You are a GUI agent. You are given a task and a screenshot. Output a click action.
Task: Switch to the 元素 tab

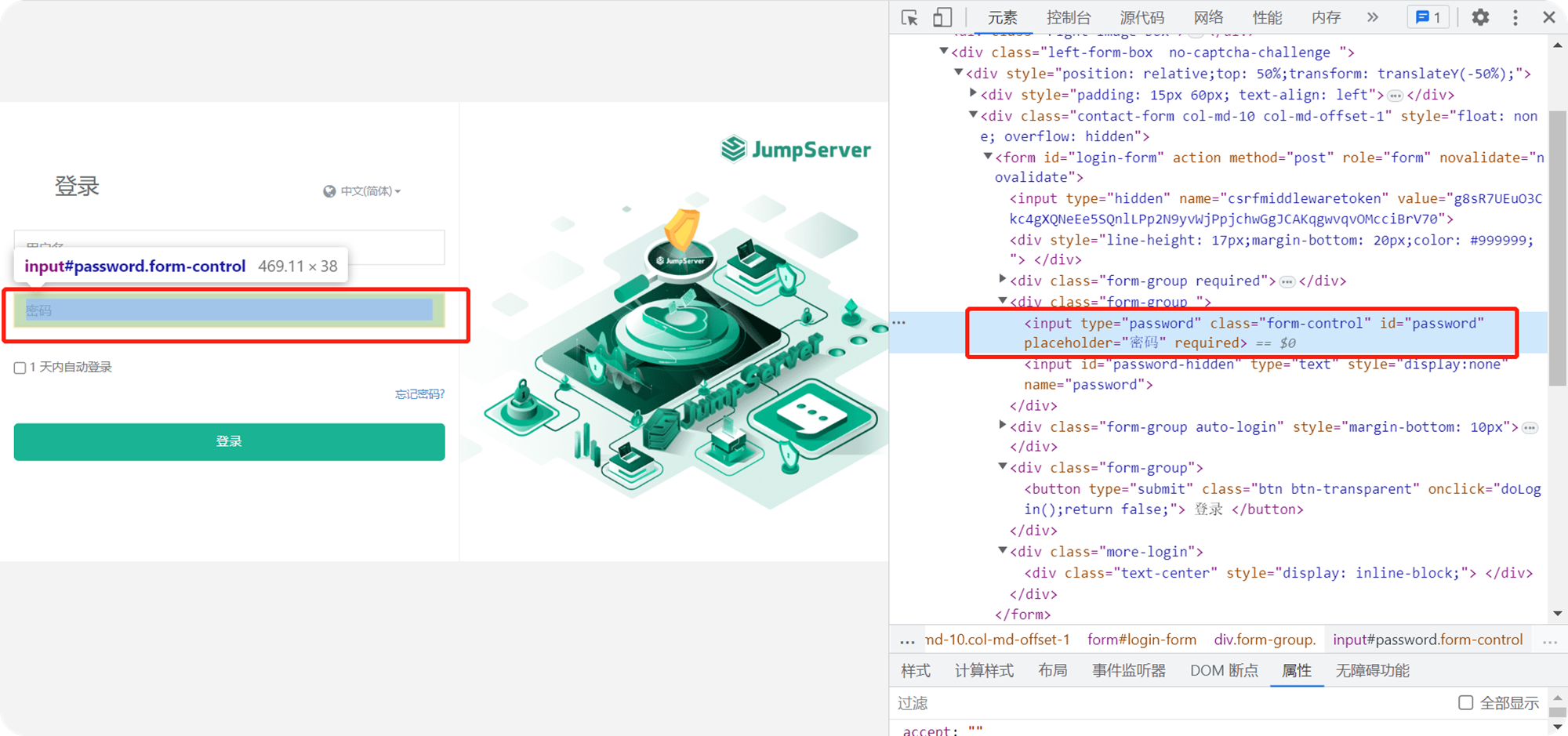[x=1002, y=17]
